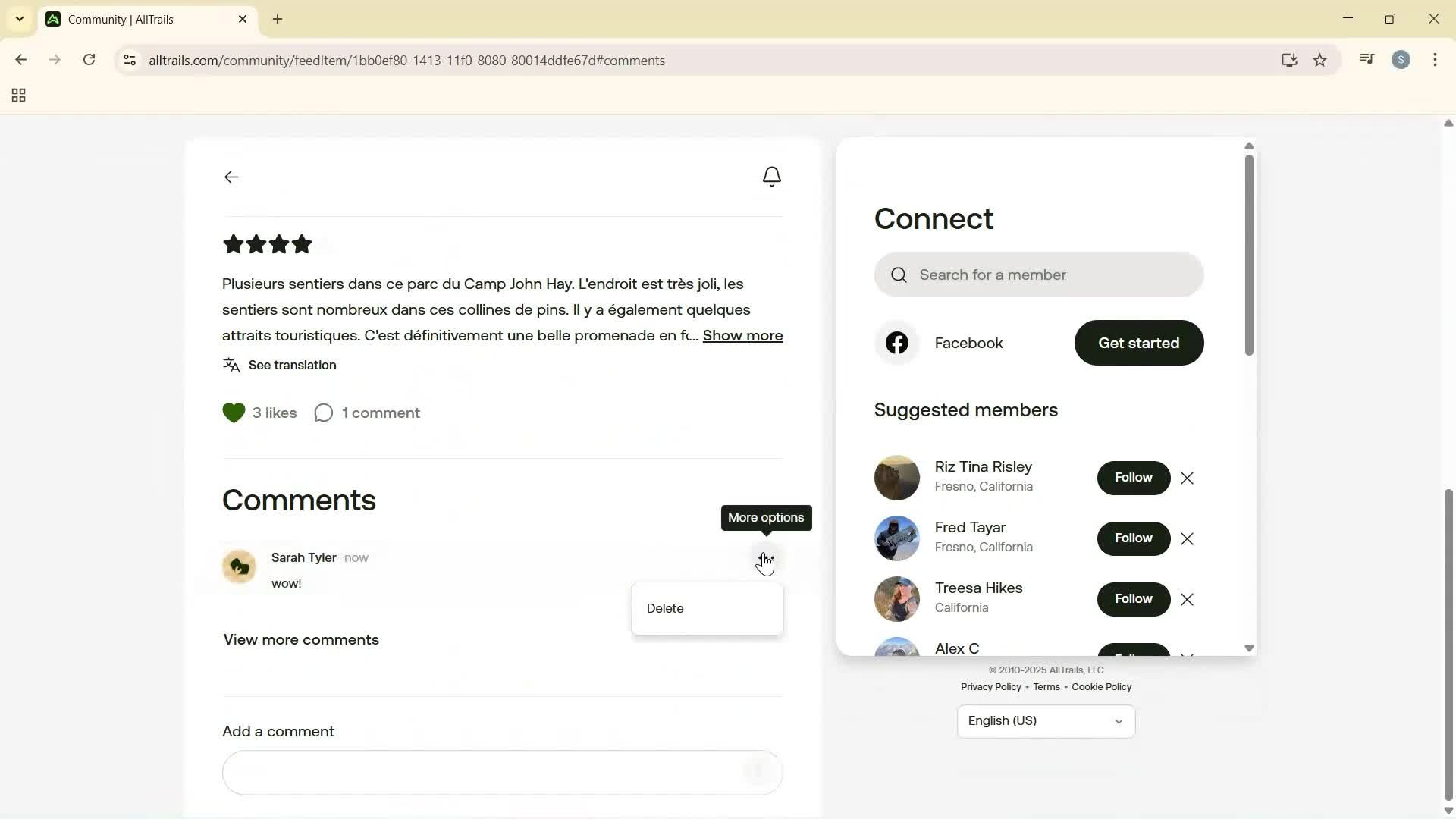The image size is (1456, 819).
Task: Expand View more comments
Action: pyautogui.click(x=301, y=640)
